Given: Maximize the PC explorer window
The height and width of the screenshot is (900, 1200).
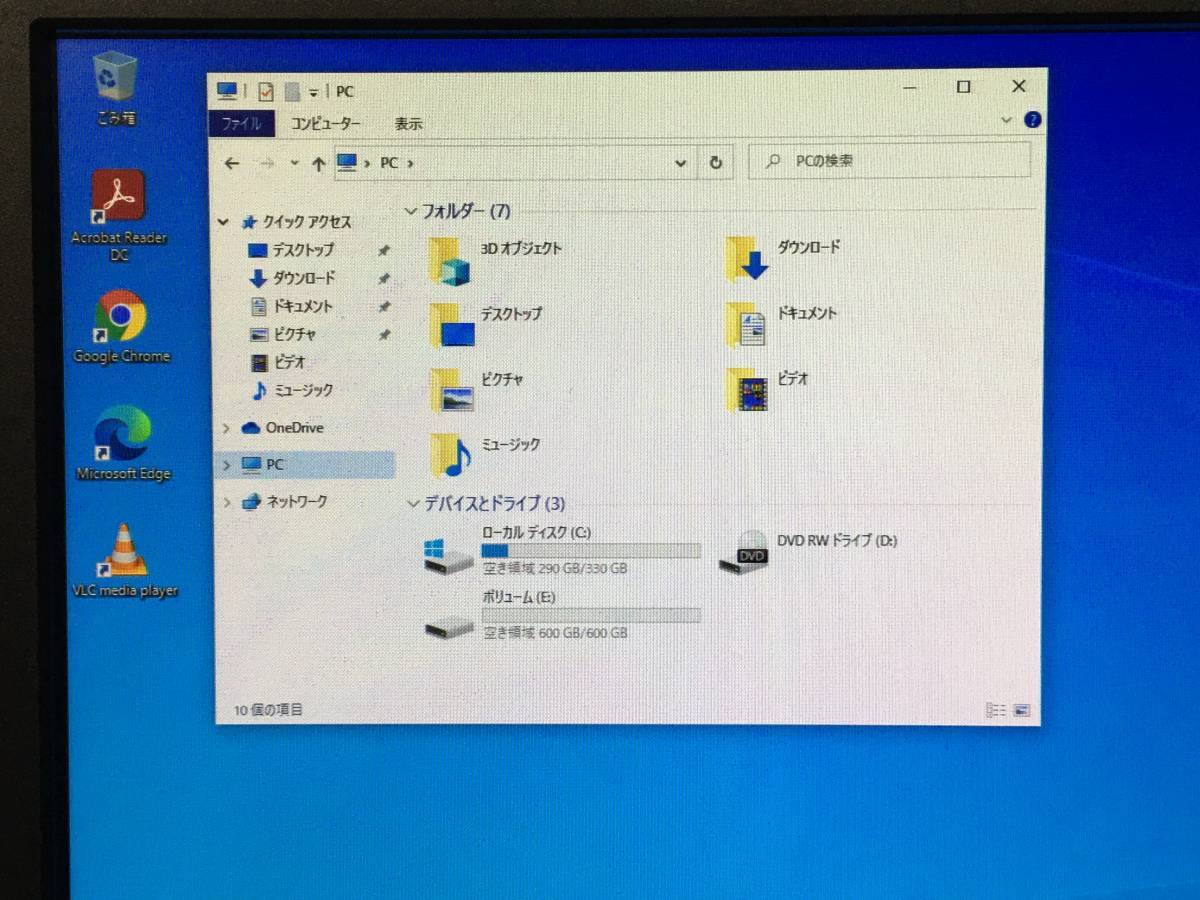Looking at the screenshot, I should pos(963,88).
